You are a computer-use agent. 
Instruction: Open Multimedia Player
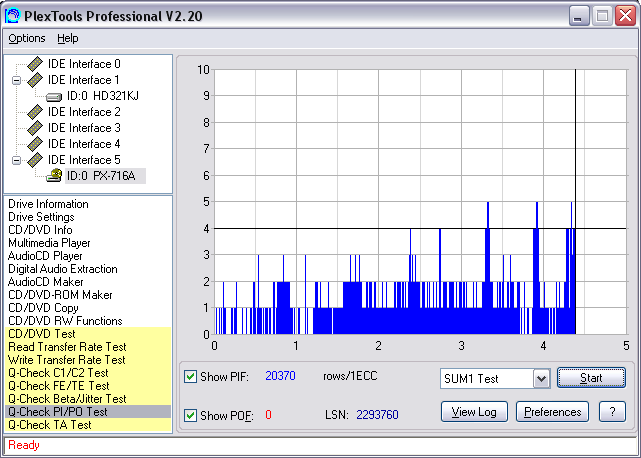coord(49,243)
